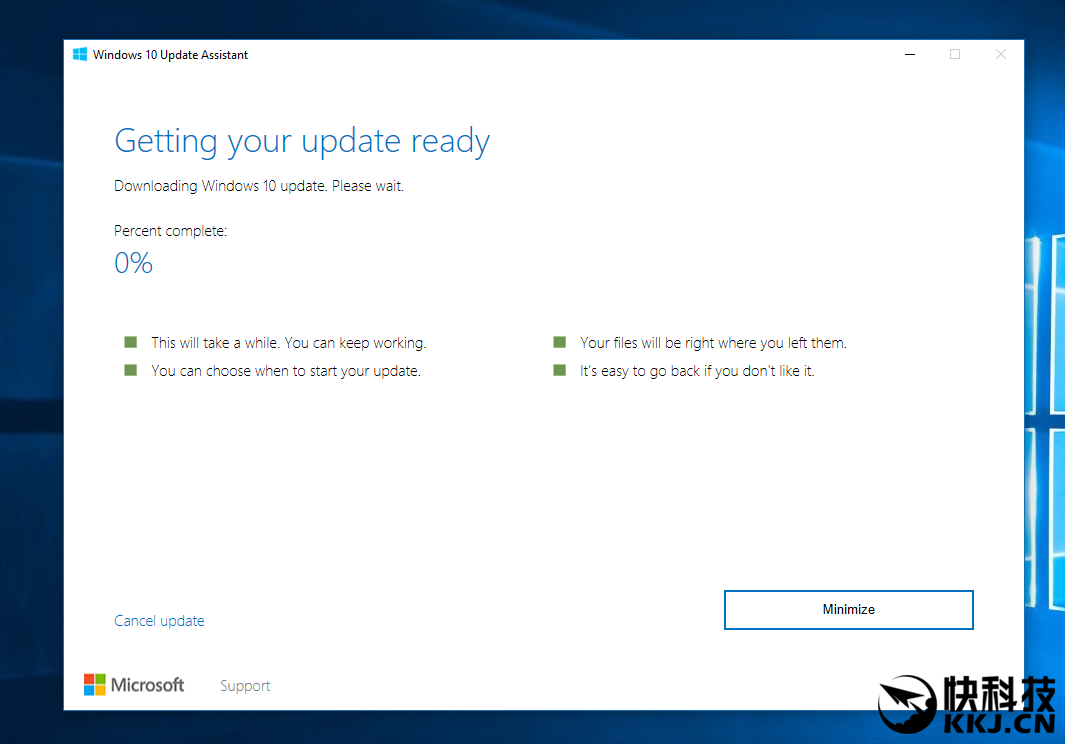The height and width of the screenshot is (744, 1065).
Task: Click the 'Windows 10 Update Assistant' window title
Action: tap(170, 55)
